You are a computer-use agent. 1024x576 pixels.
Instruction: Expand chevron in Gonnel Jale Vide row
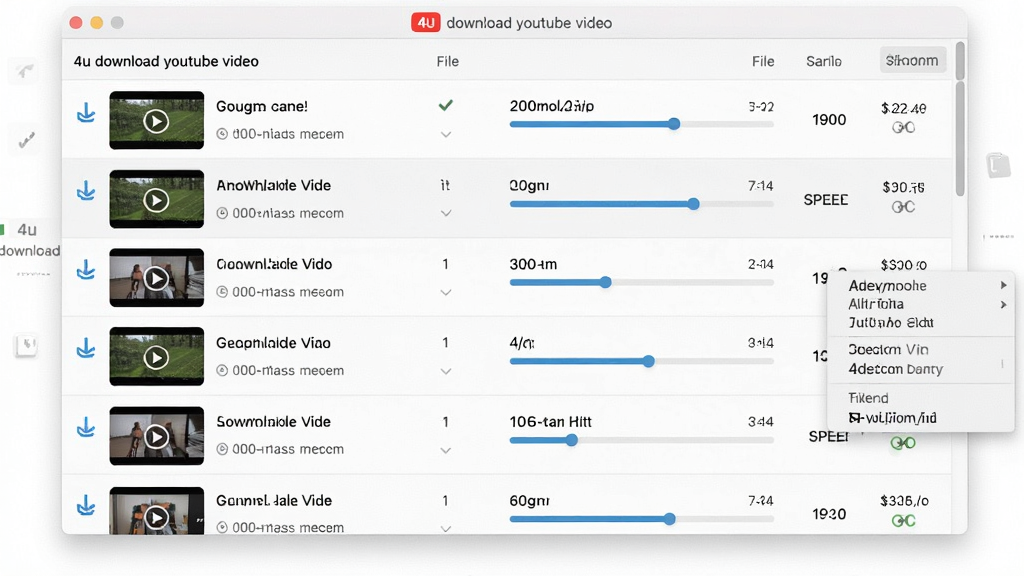pyautogui.click(x=446, y=528)
